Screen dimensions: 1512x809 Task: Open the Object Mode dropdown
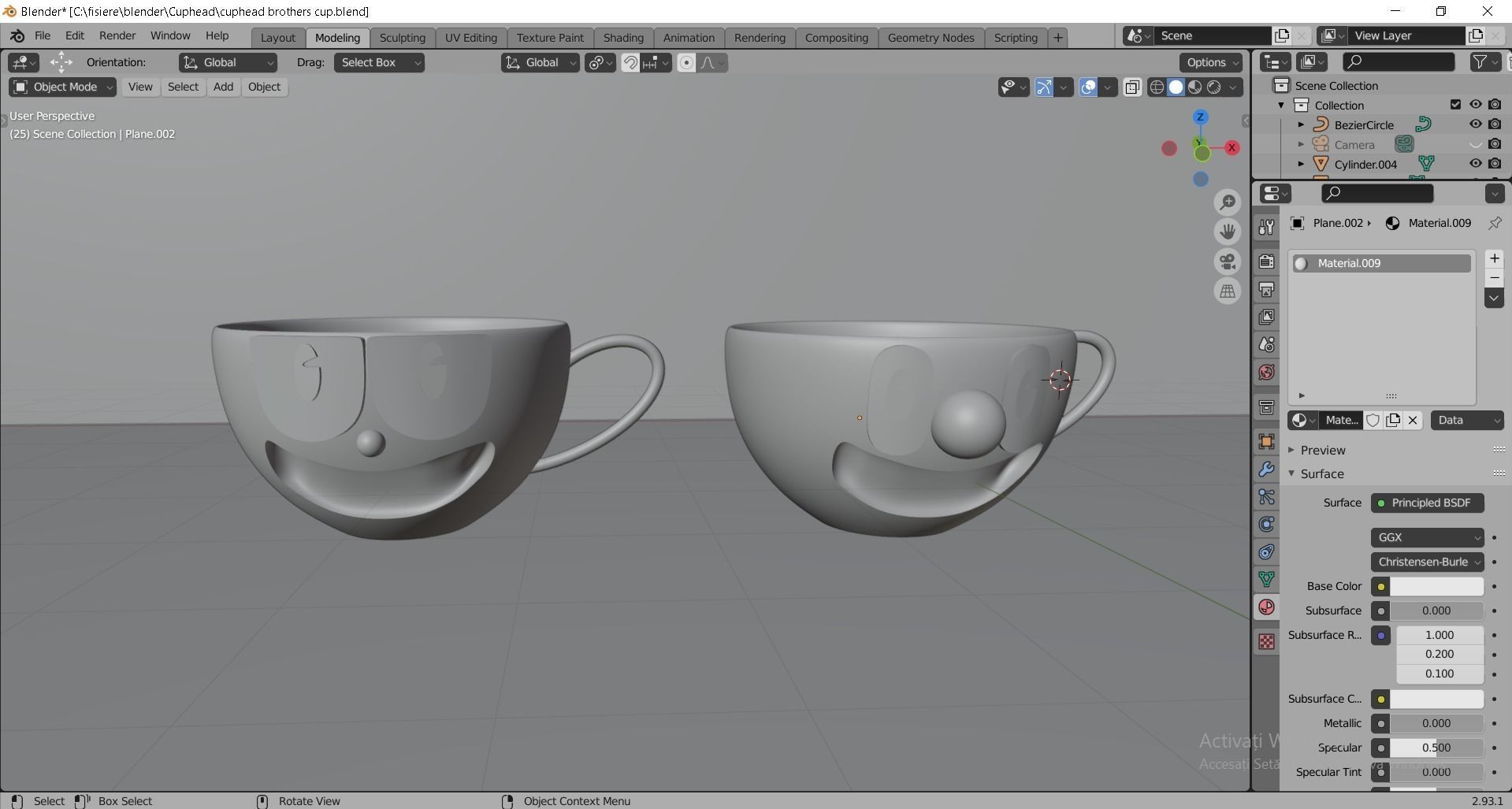coord(63,87)
